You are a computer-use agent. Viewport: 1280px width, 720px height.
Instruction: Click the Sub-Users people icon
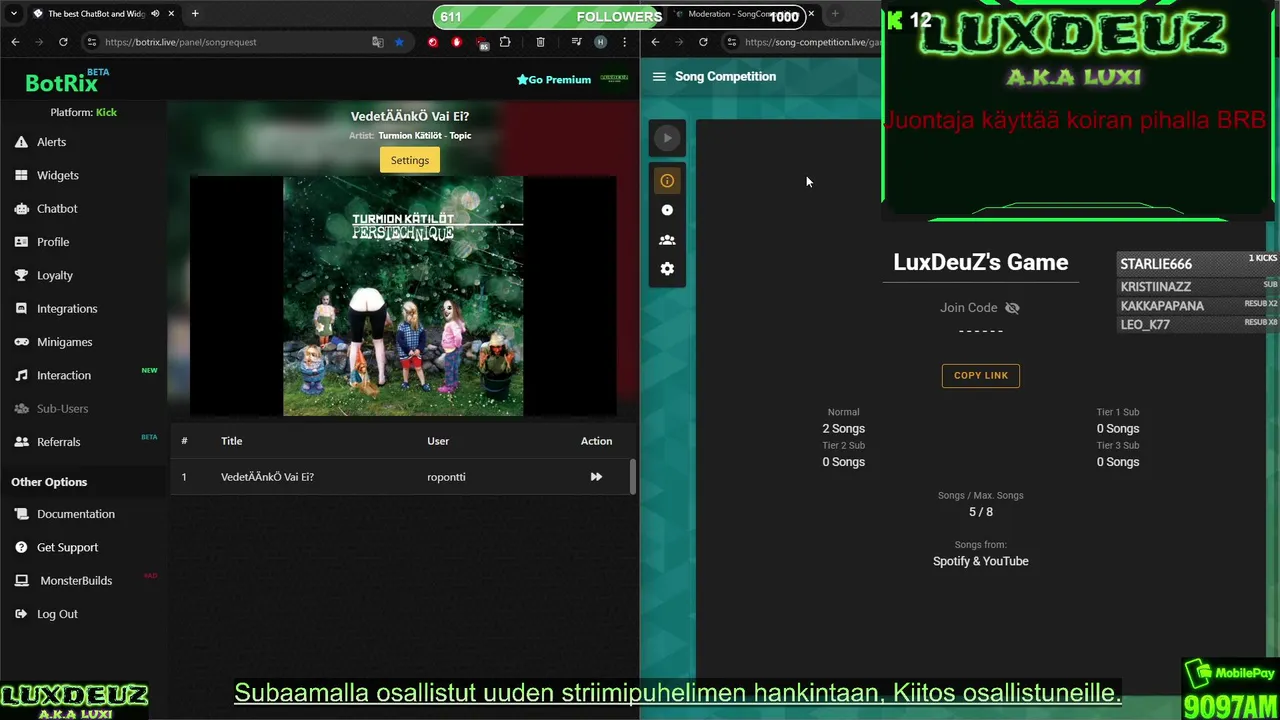pyautogui.click(x=21, y=408)
